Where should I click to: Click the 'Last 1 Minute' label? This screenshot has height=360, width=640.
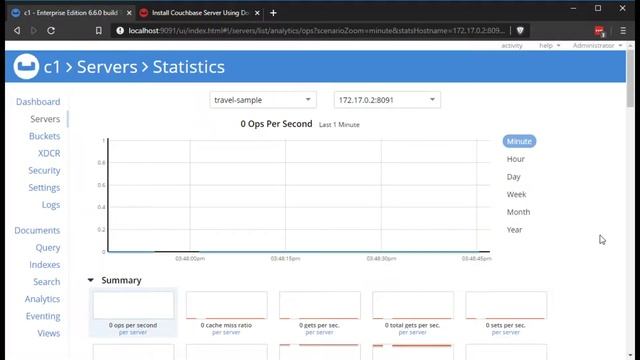pos(339,124)
